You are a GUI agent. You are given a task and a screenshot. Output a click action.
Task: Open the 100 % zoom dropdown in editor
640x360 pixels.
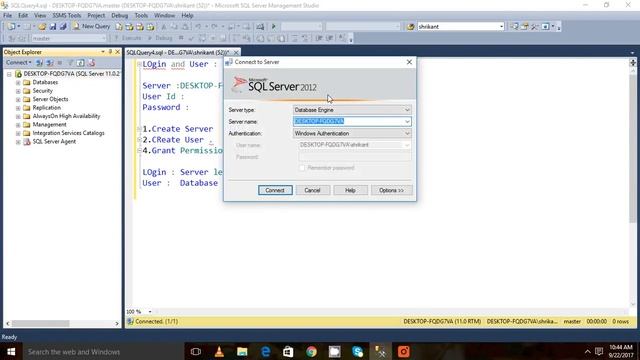coord(150,311)
